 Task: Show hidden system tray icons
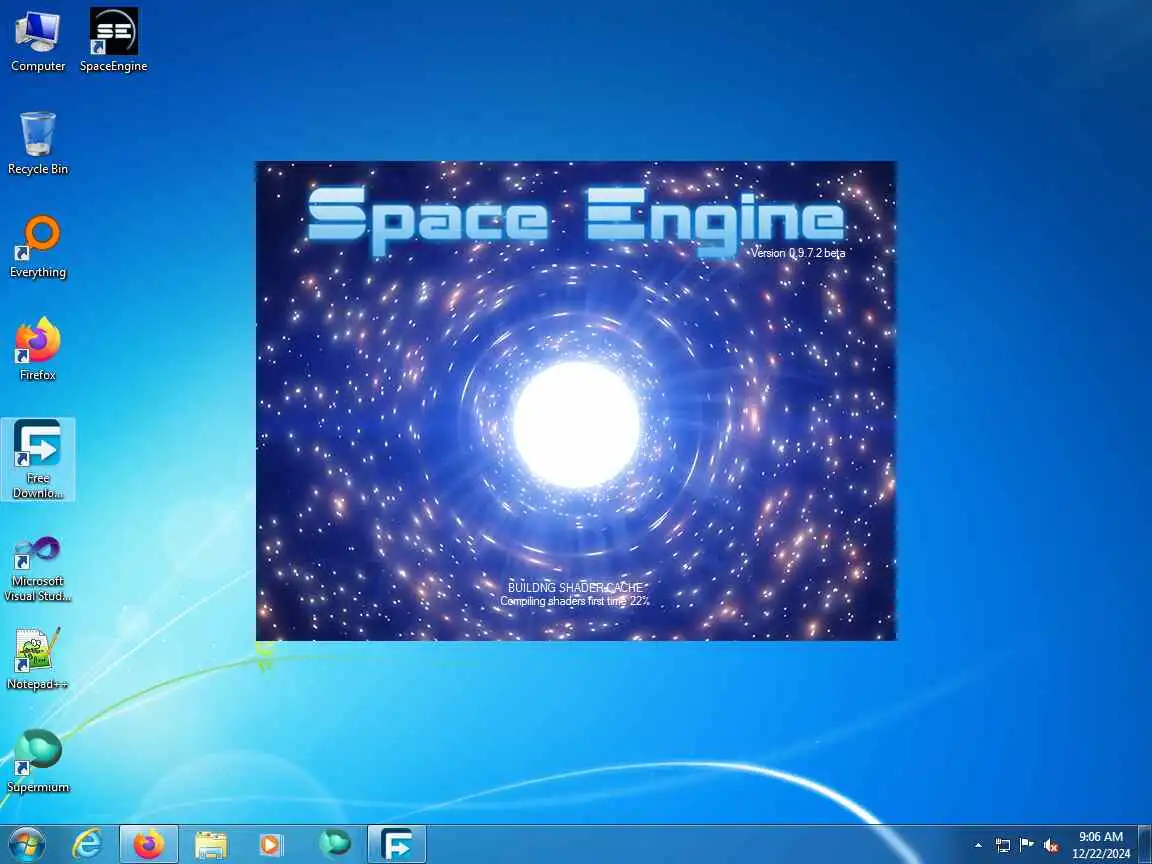[978, 845]
